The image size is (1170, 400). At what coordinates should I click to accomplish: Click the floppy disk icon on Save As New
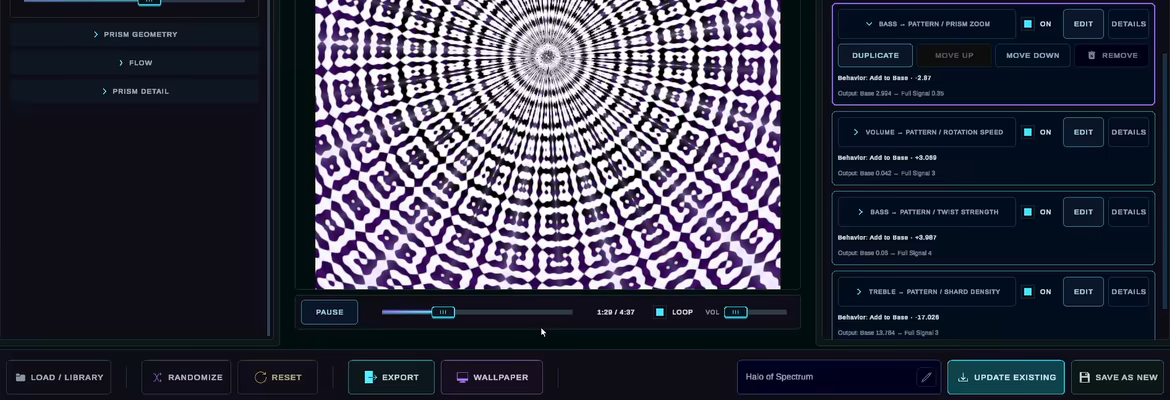1085,378
